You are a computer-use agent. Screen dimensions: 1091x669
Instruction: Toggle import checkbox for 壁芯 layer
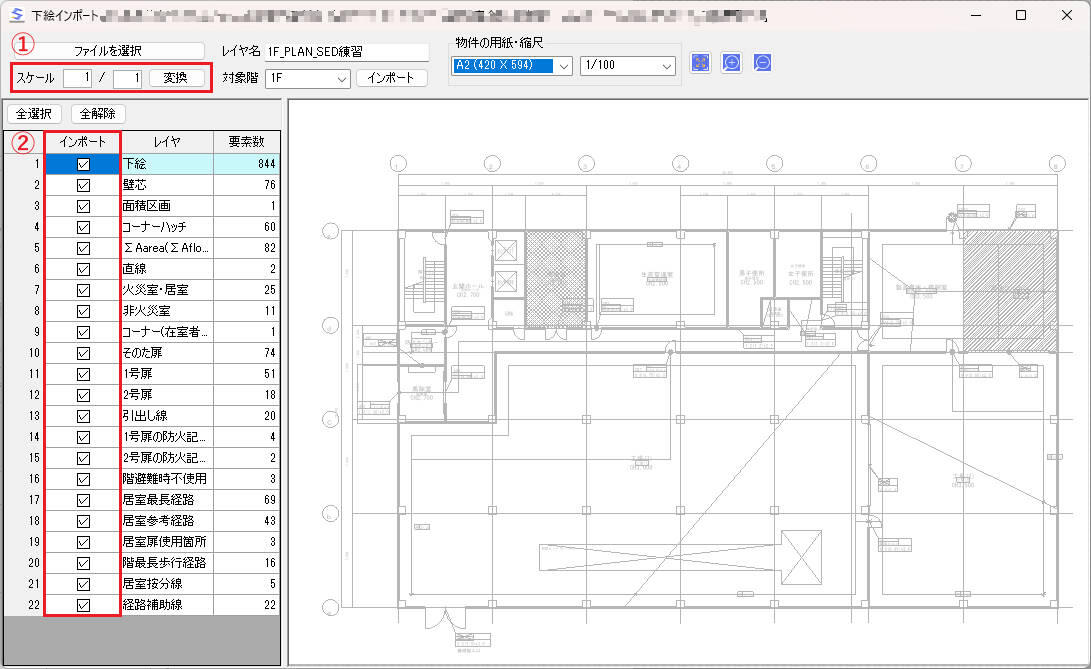pyautogui.click(x=83, y=185)
